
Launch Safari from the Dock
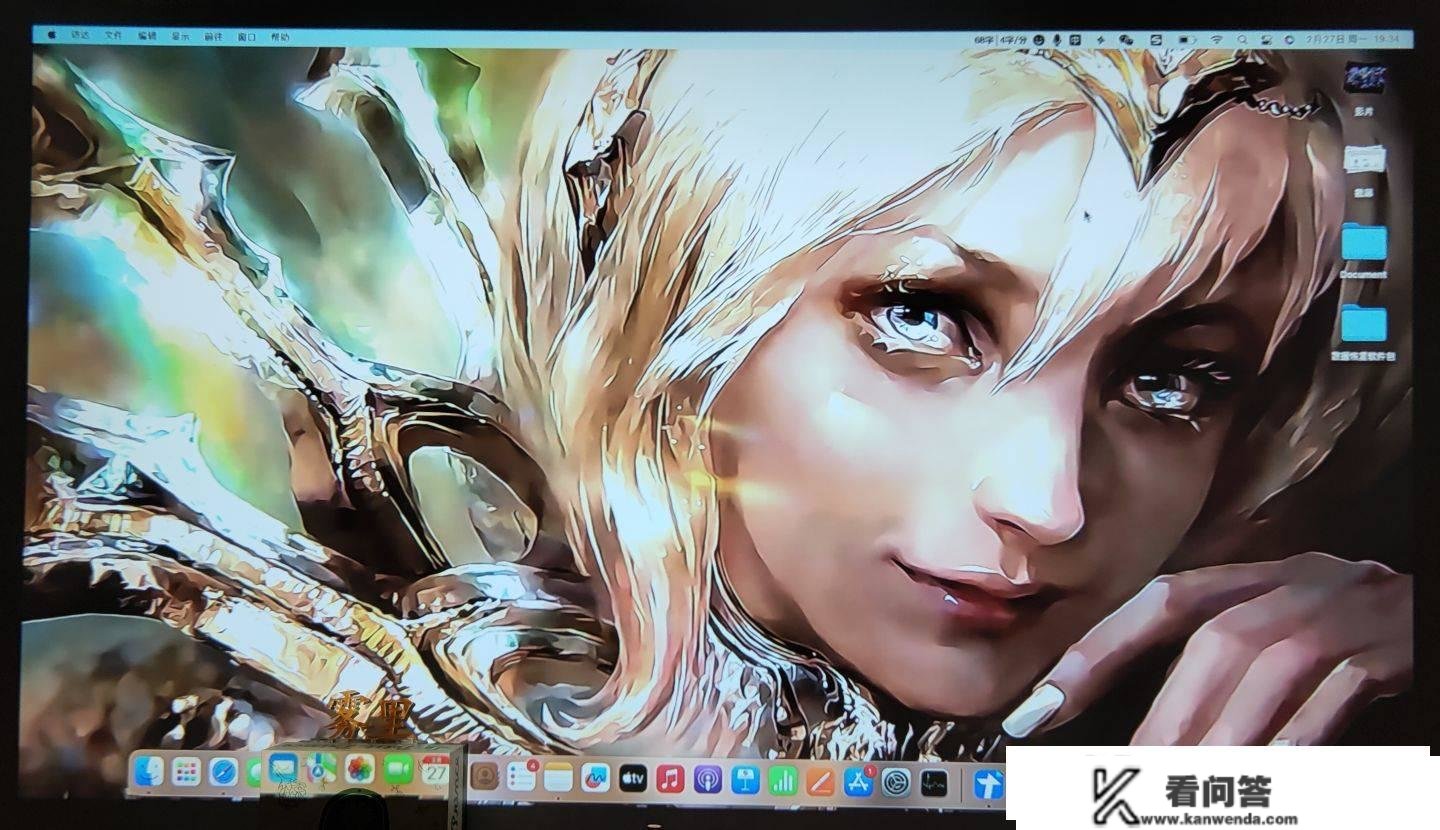click(223, 771)
